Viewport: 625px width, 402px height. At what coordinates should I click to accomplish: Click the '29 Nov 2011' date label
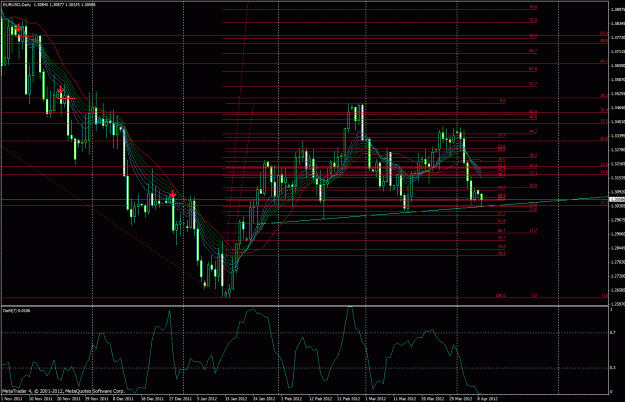[x=98, y=398]
